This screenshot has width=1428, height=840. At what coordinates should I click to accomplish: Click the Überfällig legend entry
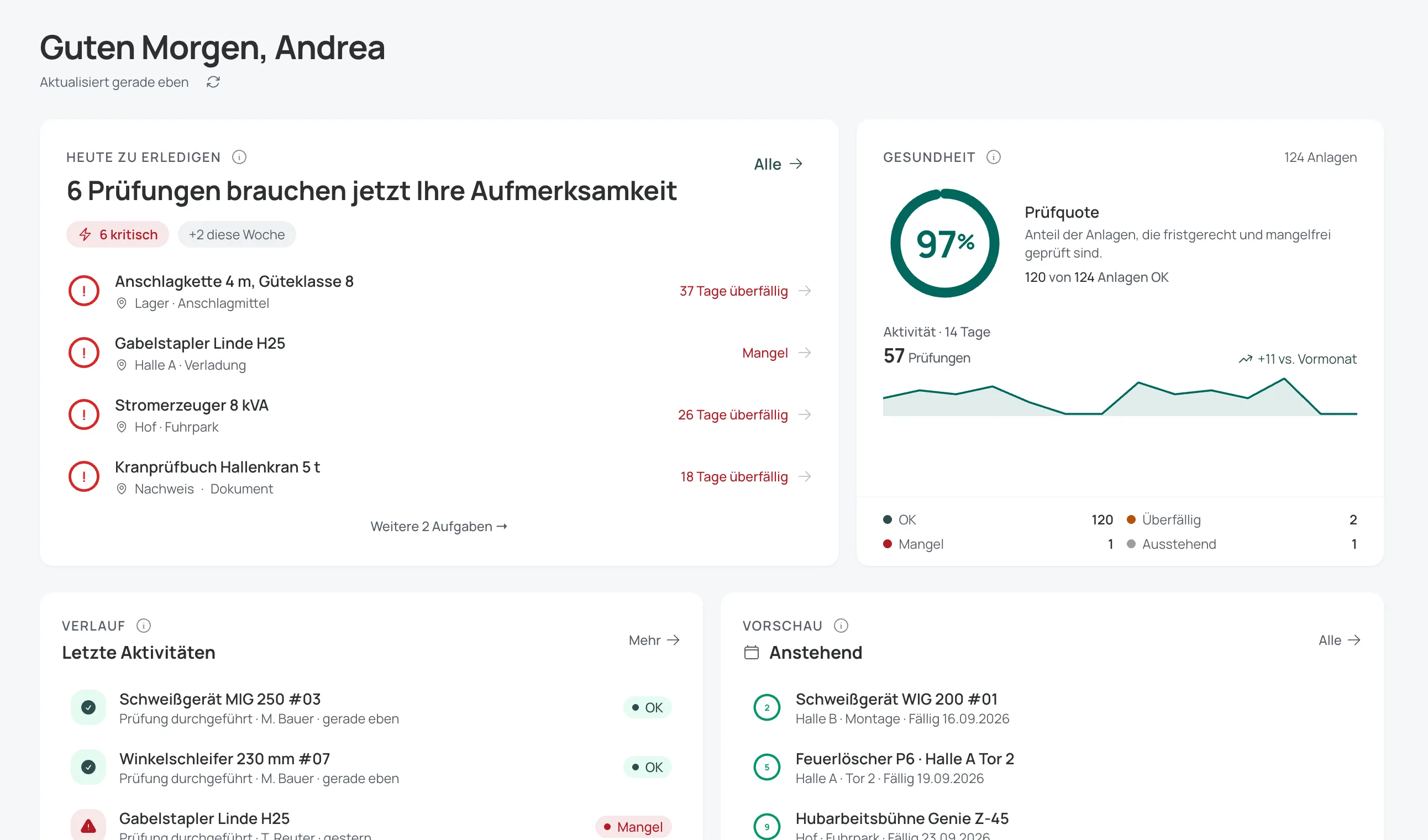coord(1242,519)
